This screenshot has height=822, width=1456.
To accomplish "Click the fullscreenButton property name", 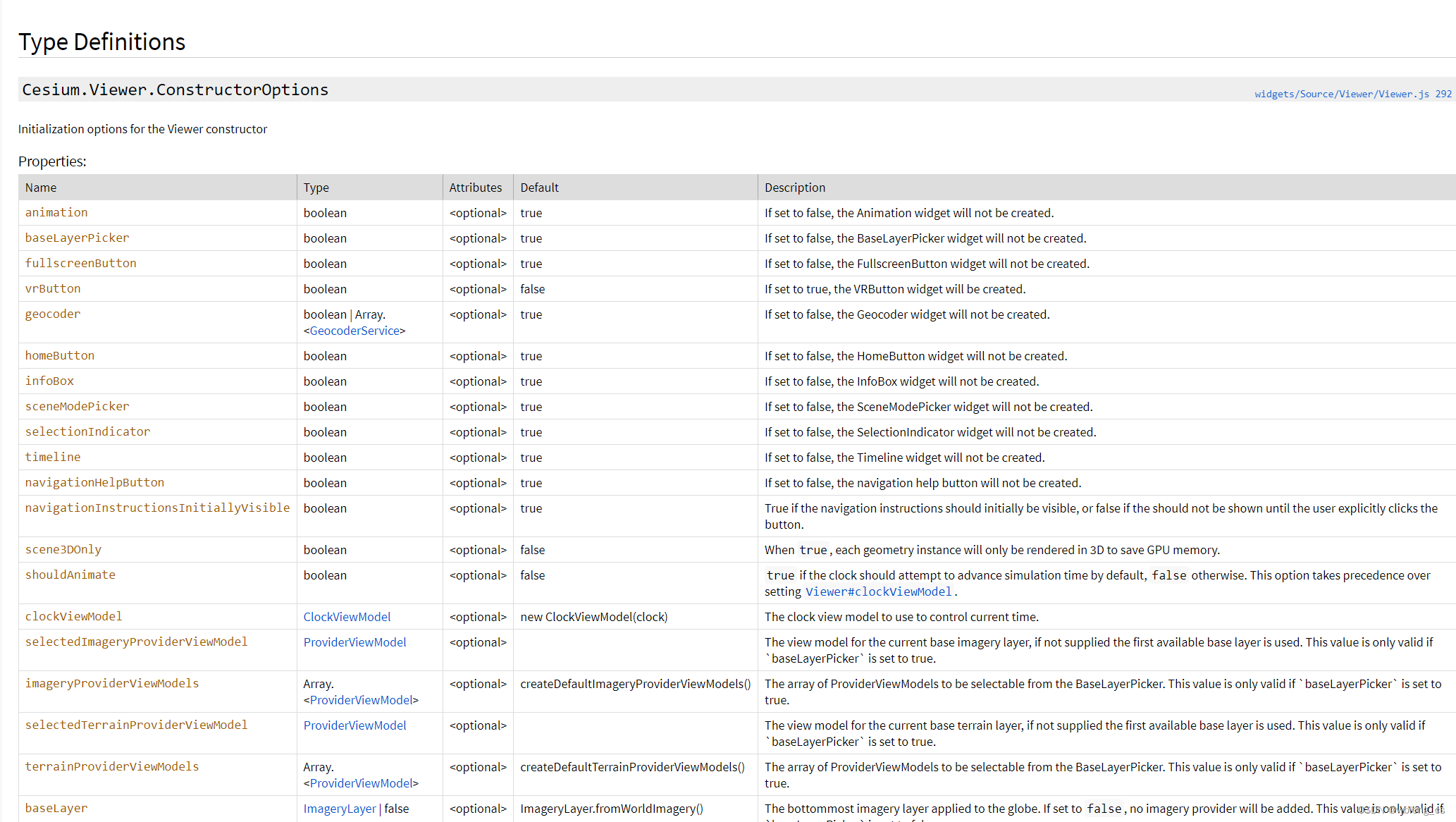I will click(x=81, y=263).
